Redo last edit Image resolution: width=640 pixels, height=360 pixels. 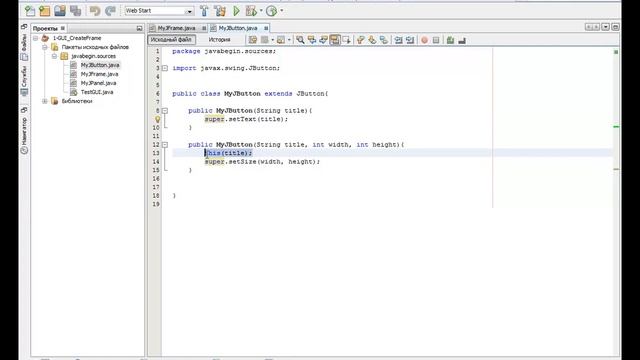click(110, 11)
